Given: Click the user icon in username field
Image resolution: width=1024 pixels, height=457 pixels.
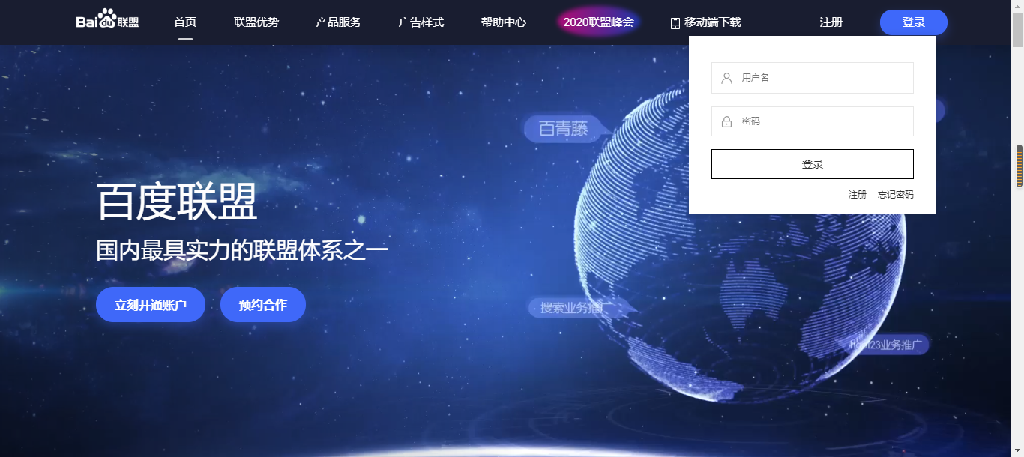Looking at the screenshot, I should [726, 78].
